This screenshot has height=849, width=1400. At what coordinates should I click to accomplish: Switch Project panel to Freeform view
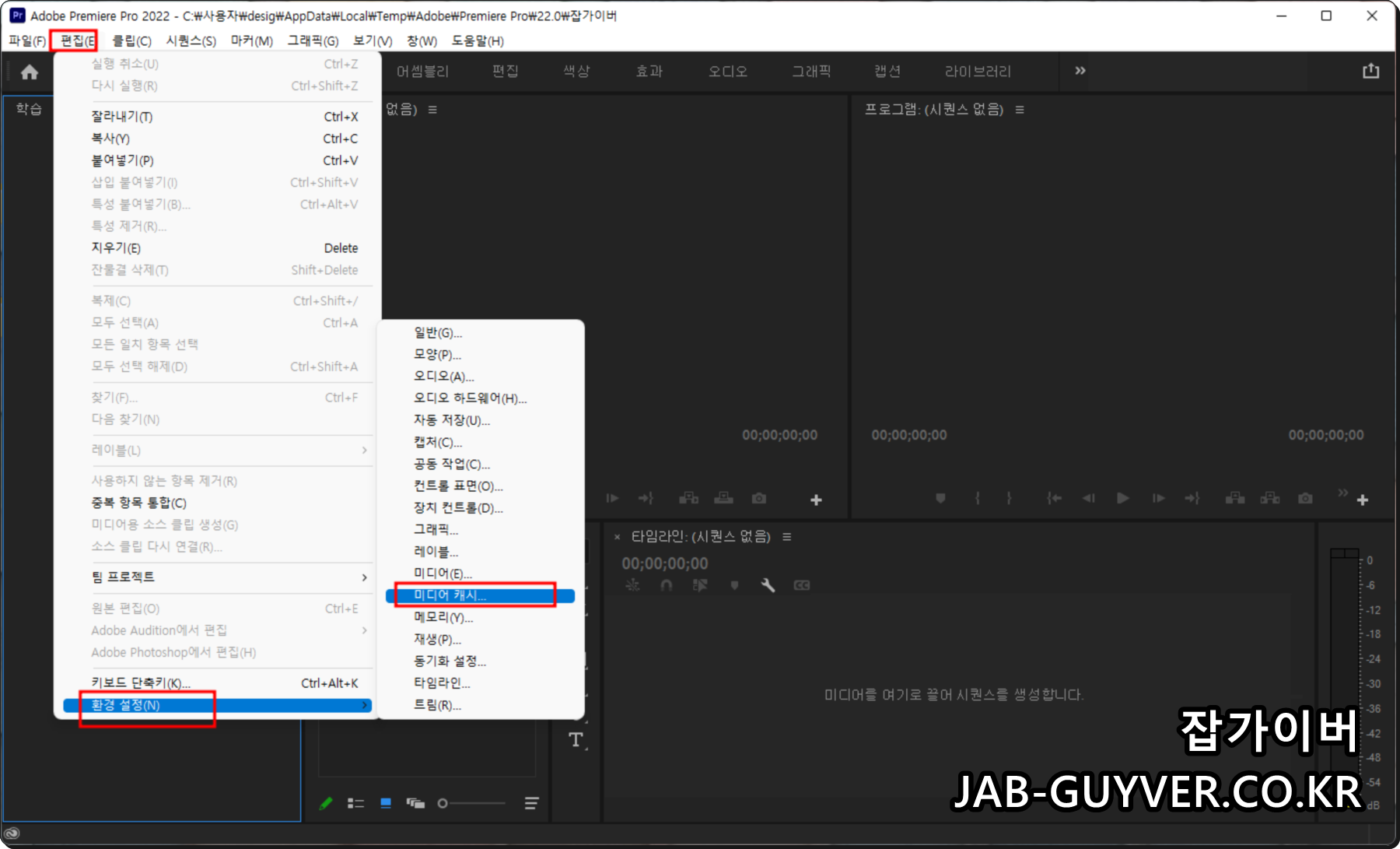pyautogui.click(x=415, y=803)
